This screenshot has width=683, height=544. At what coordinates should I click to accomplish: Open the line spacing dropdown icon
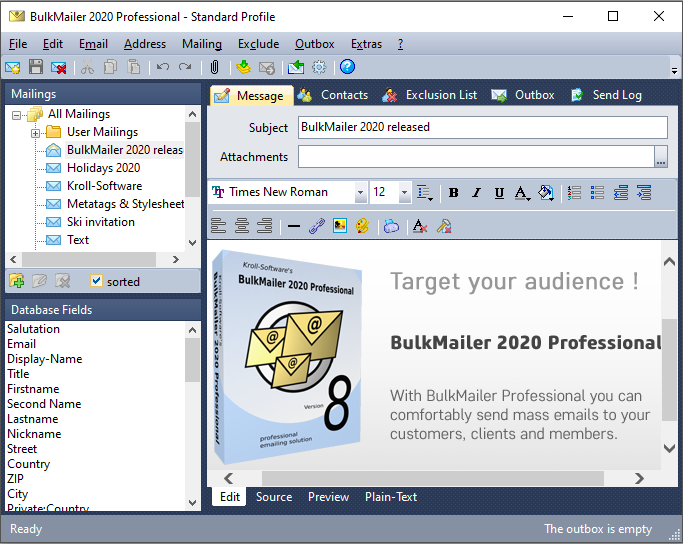pos(424,193)
